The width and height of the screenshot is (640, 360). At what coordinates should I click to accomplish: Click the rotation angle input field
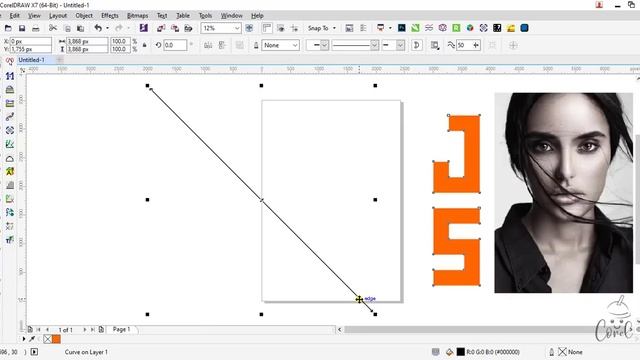175,45
